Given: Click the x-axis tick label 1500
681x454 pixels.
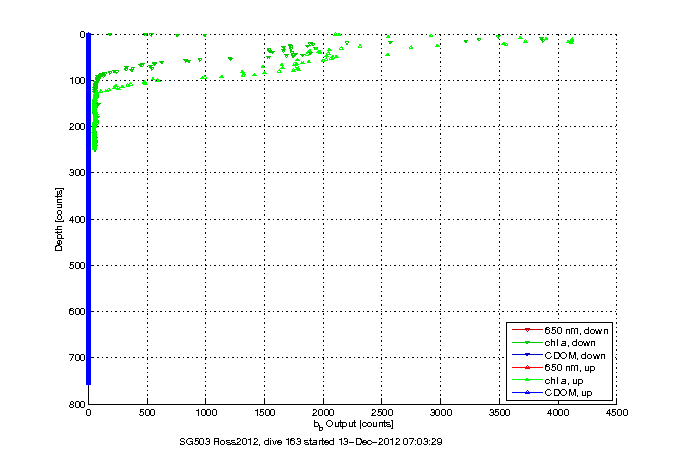Looking at the screenshot, I should click(264, 412).
